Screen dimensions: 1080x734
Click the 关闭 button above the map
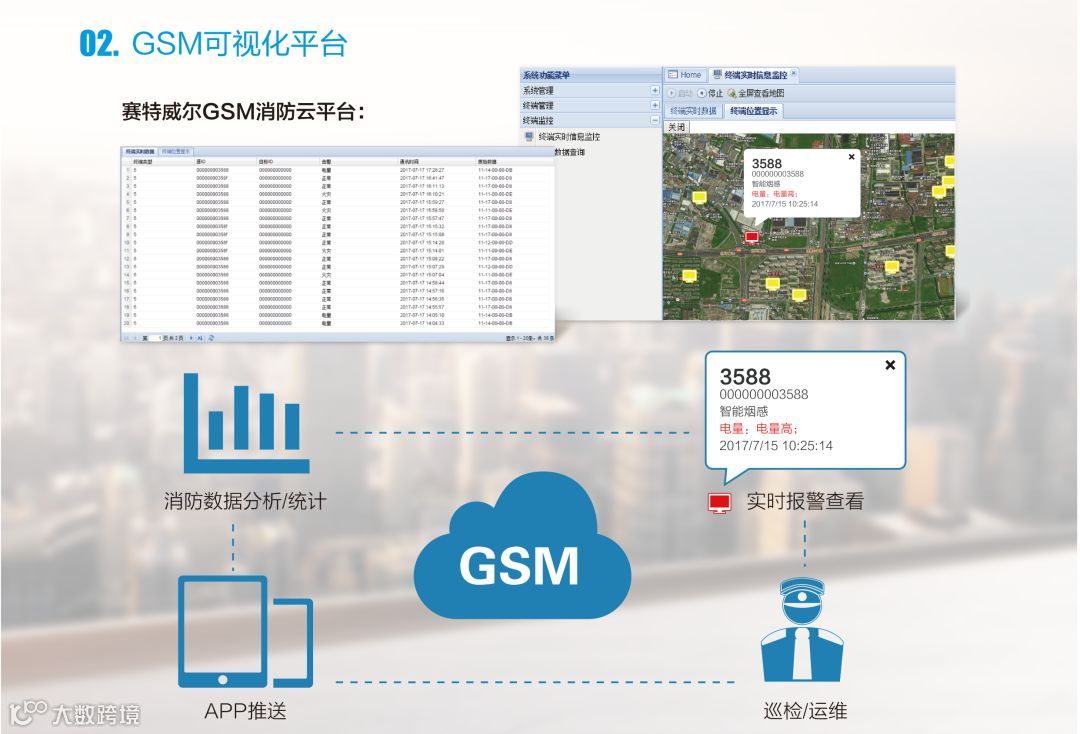pos(676,127)
